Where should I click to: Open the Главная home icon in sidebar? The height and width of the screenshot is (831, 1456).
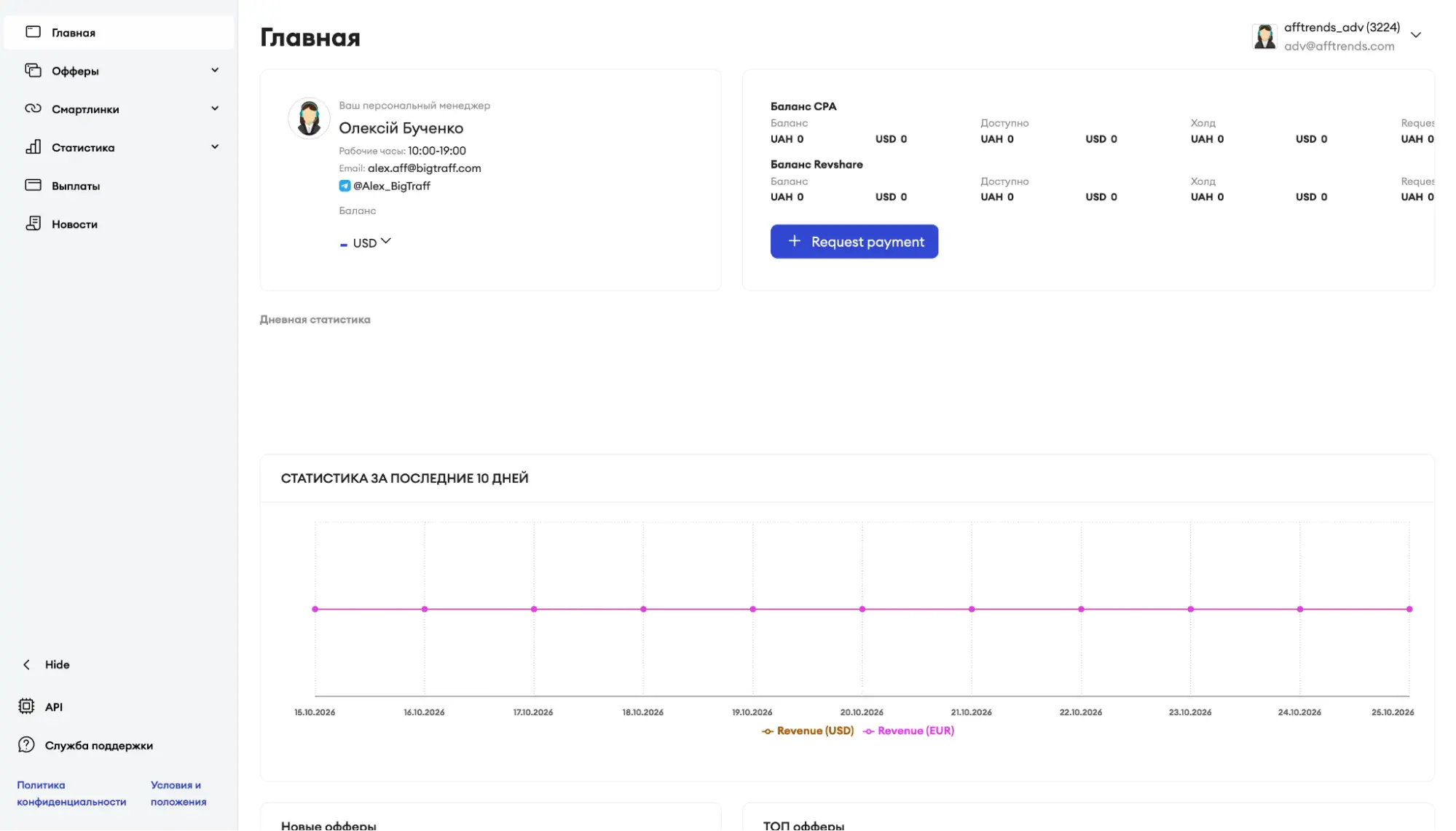[33, 32]
